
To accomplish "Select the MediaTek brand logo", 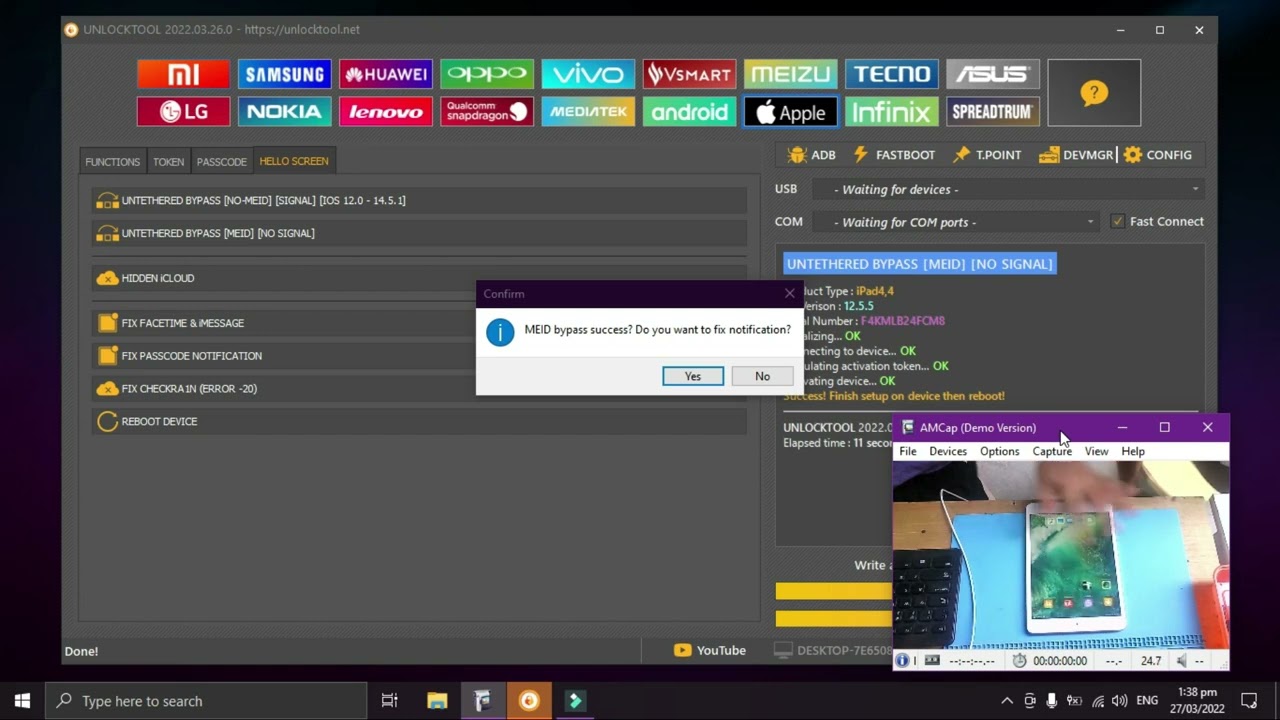I will 588,112.
